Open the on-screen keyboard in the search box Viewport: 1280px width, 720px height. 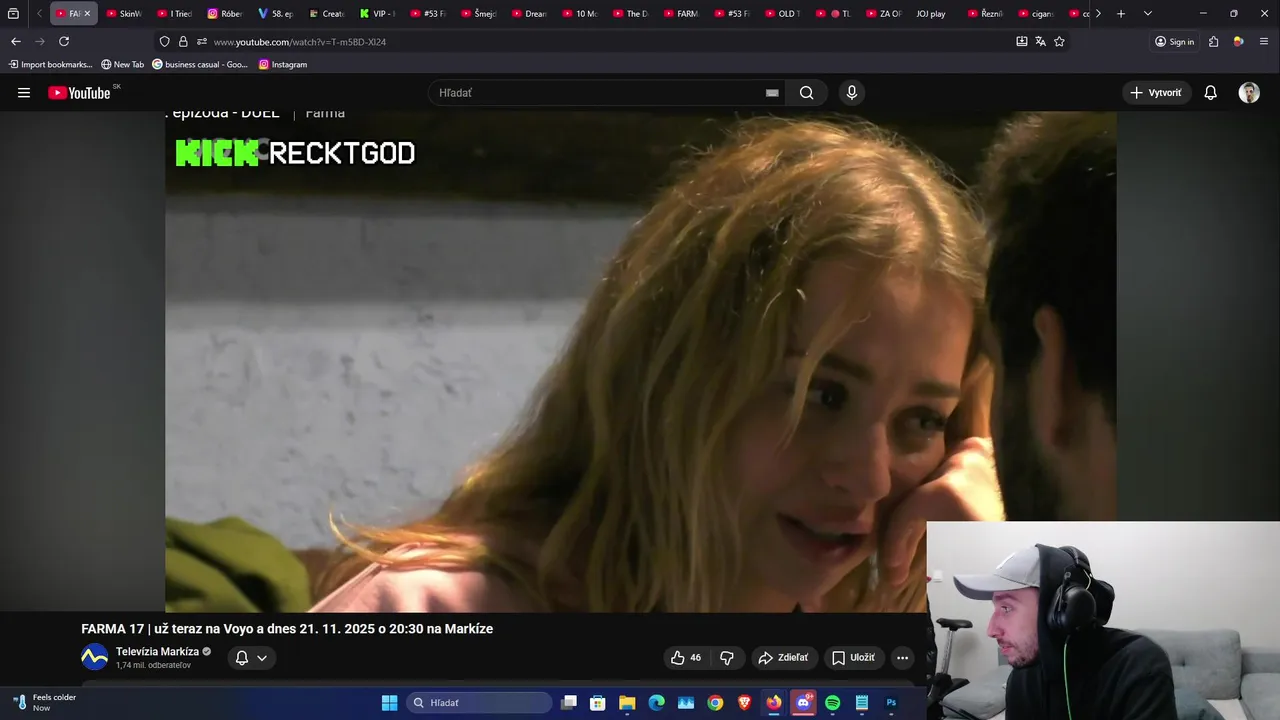772,93
